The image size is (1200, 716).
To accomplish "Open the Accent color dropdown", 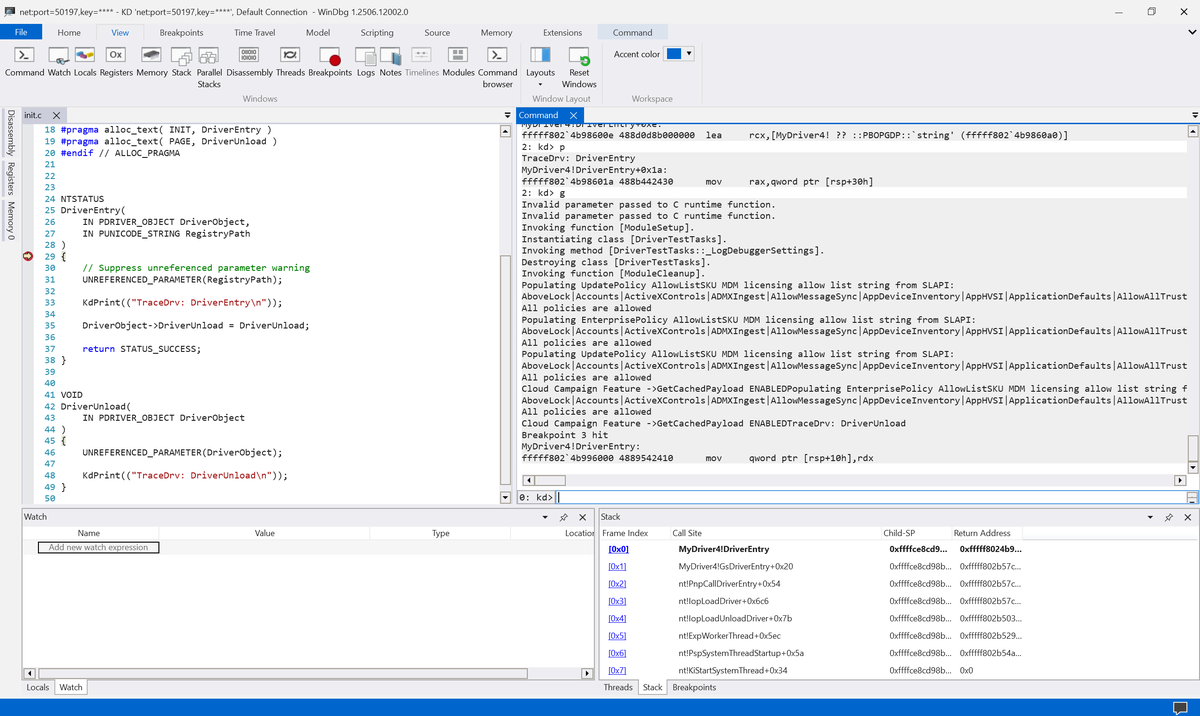I will (x=688, y=54).
